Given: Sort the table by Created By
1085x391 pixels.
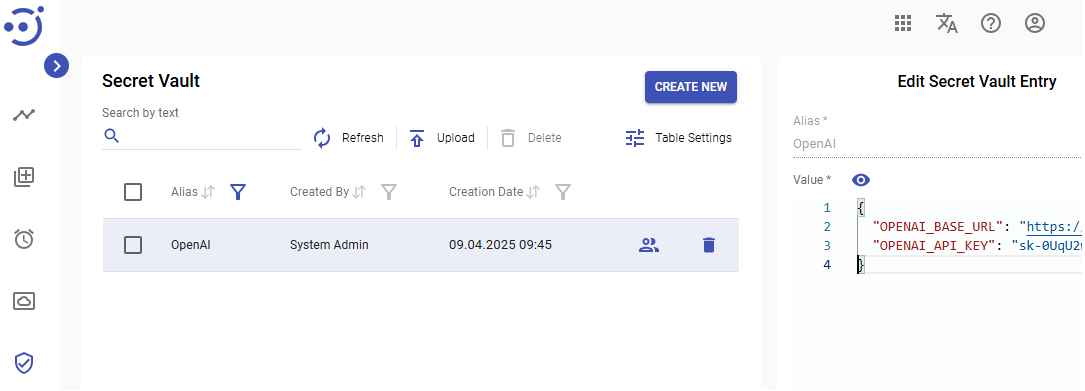Looking at the screenshot, I should click(x=358, y=192).
